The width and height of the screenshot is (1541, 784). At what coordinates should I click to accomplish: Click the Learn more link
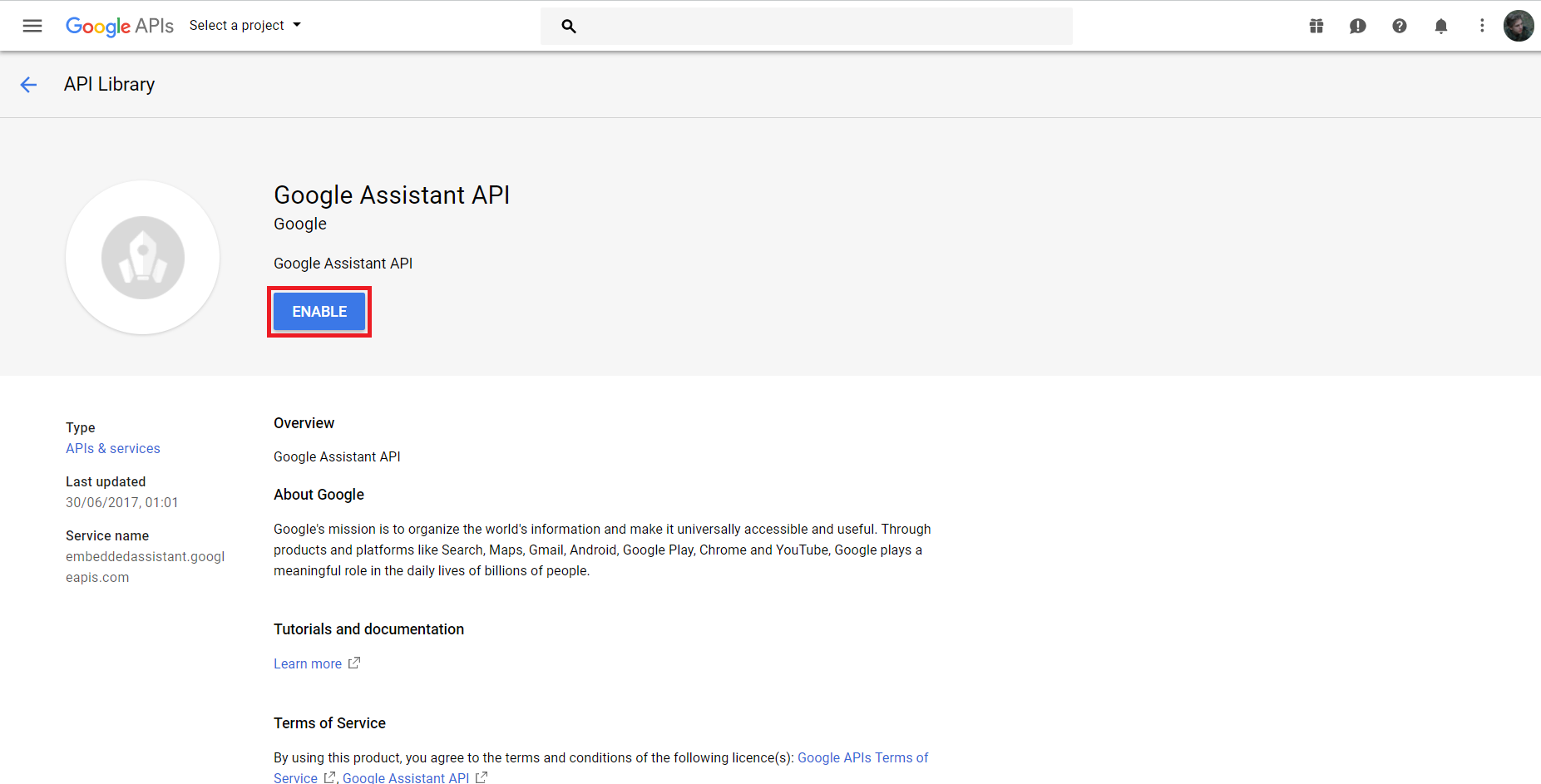[x=308, y=663]
